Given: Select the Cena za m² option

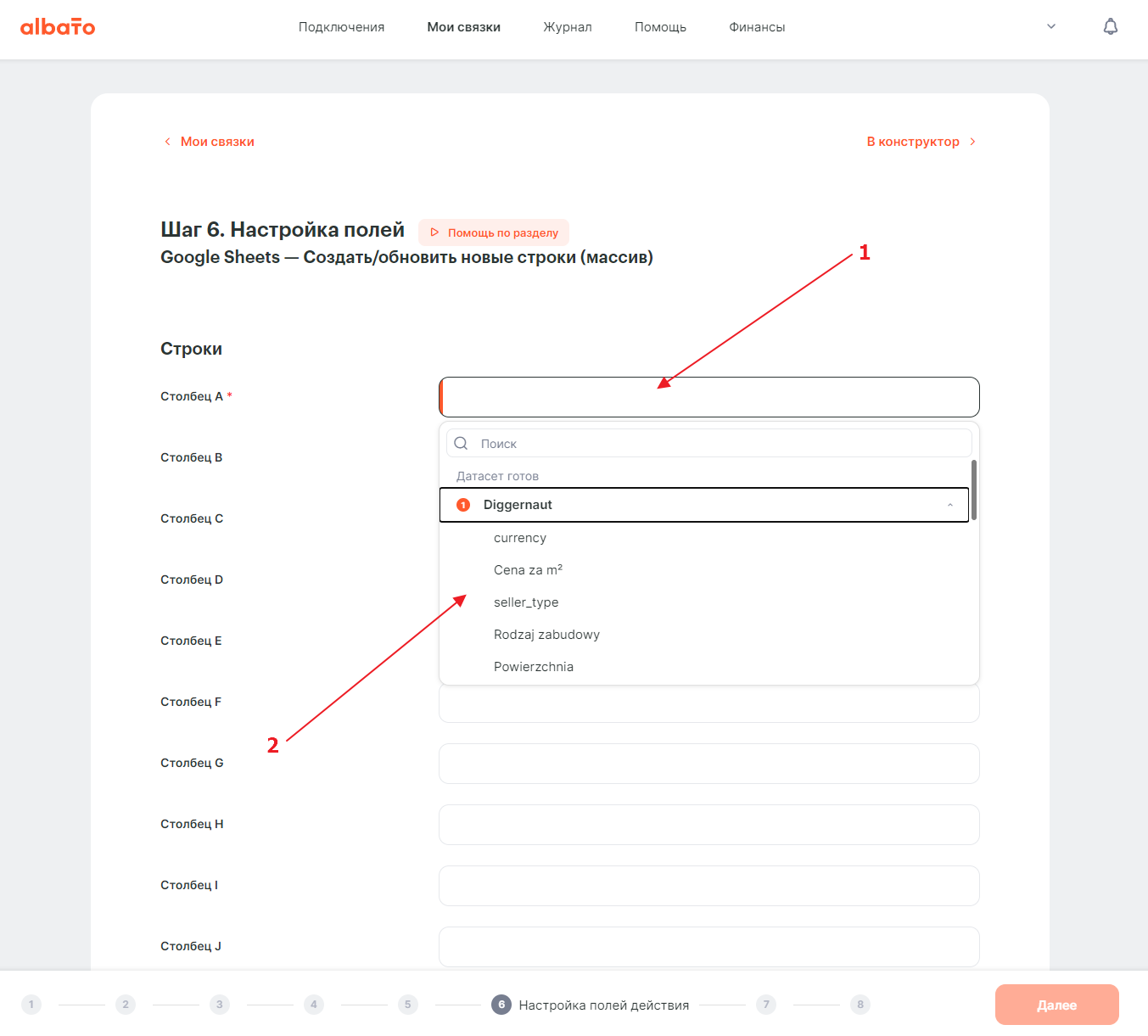Looking at the screenshot, I should (528, 570).
